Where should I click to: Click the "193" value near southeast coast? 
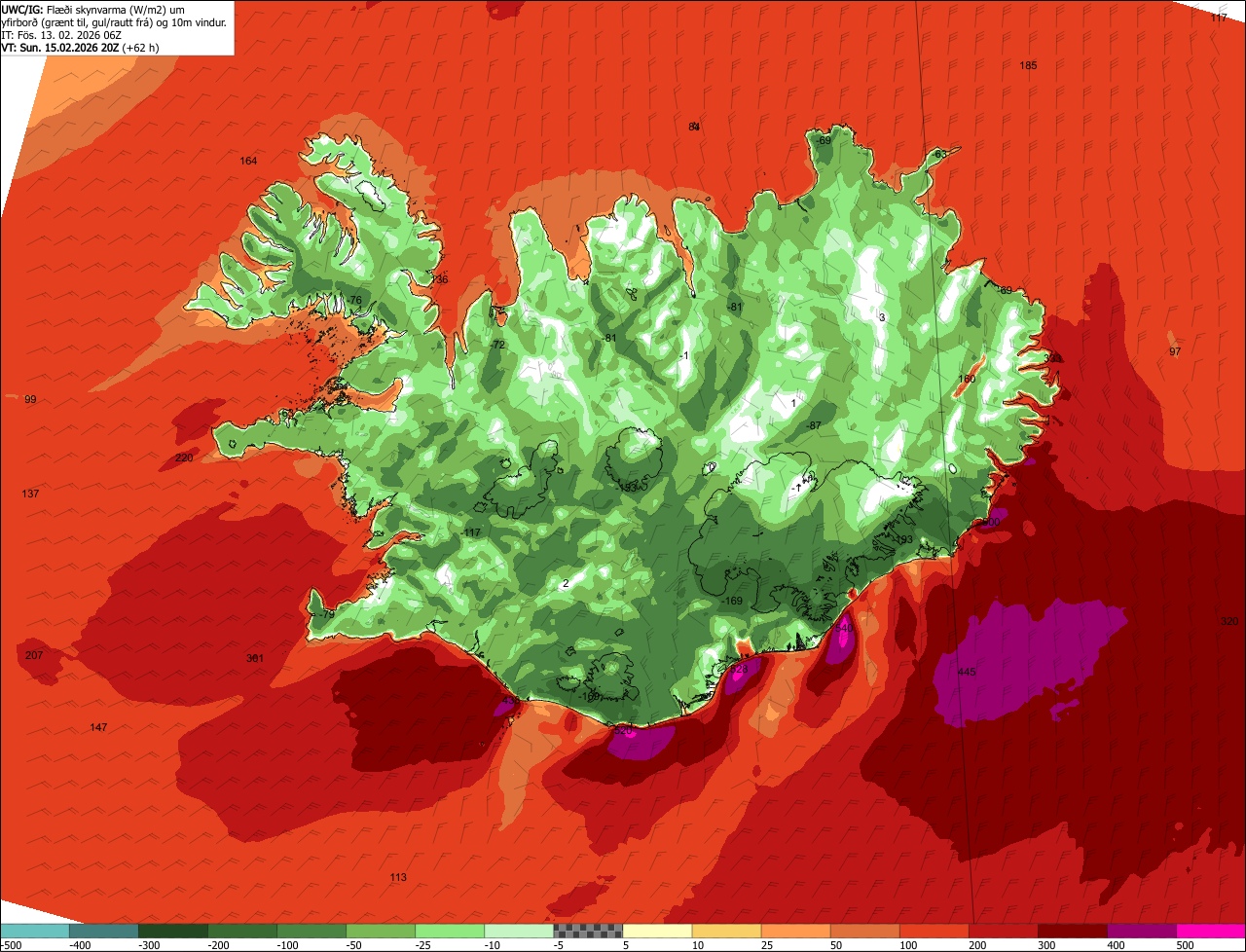pyautogui.click(x=904, y=540)
